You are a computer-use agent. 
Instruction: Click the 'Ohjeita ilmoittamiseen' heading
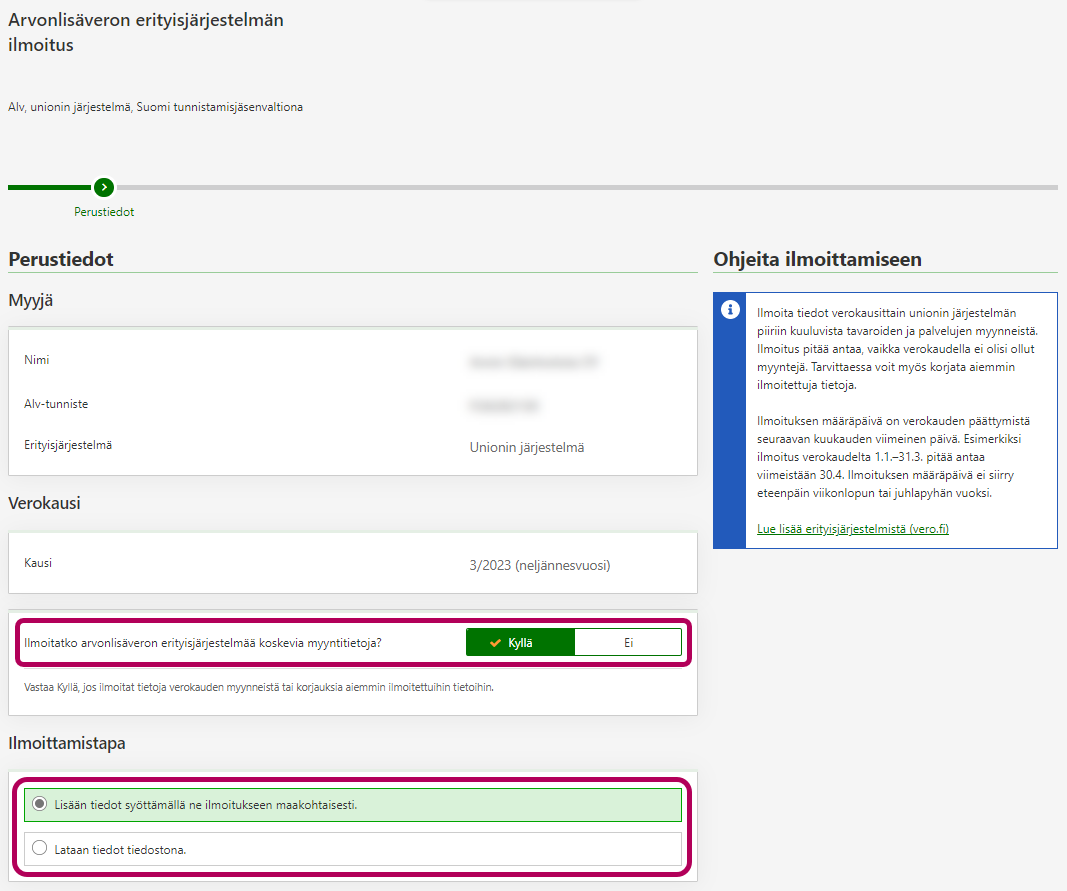(x=817, y=259)
